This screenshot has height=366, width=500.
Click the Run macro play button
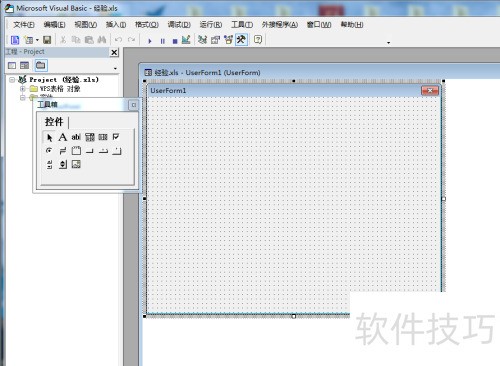click(150, 41)
